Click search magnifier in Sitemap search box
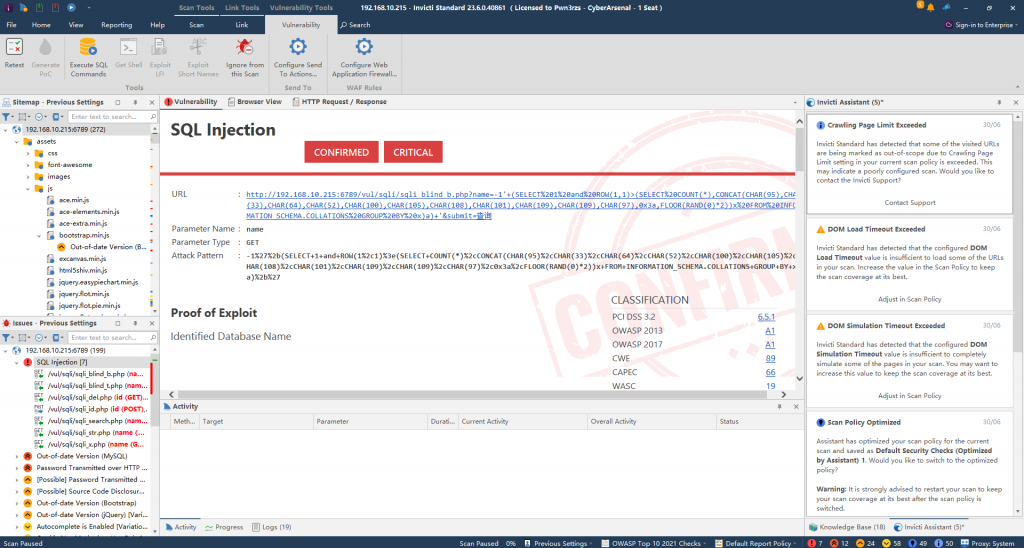The width and height of the screenshot is (1024, 548). point(151,117)
